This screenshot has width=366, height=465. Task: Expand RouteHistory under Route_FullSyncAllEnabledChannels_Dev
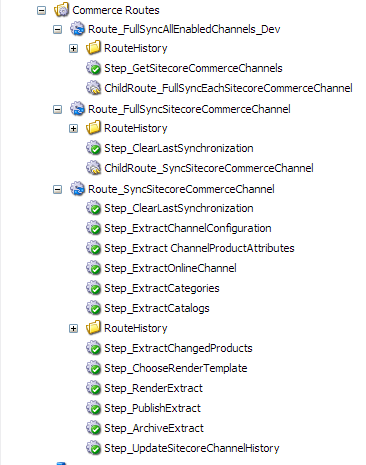click(73, 48)
